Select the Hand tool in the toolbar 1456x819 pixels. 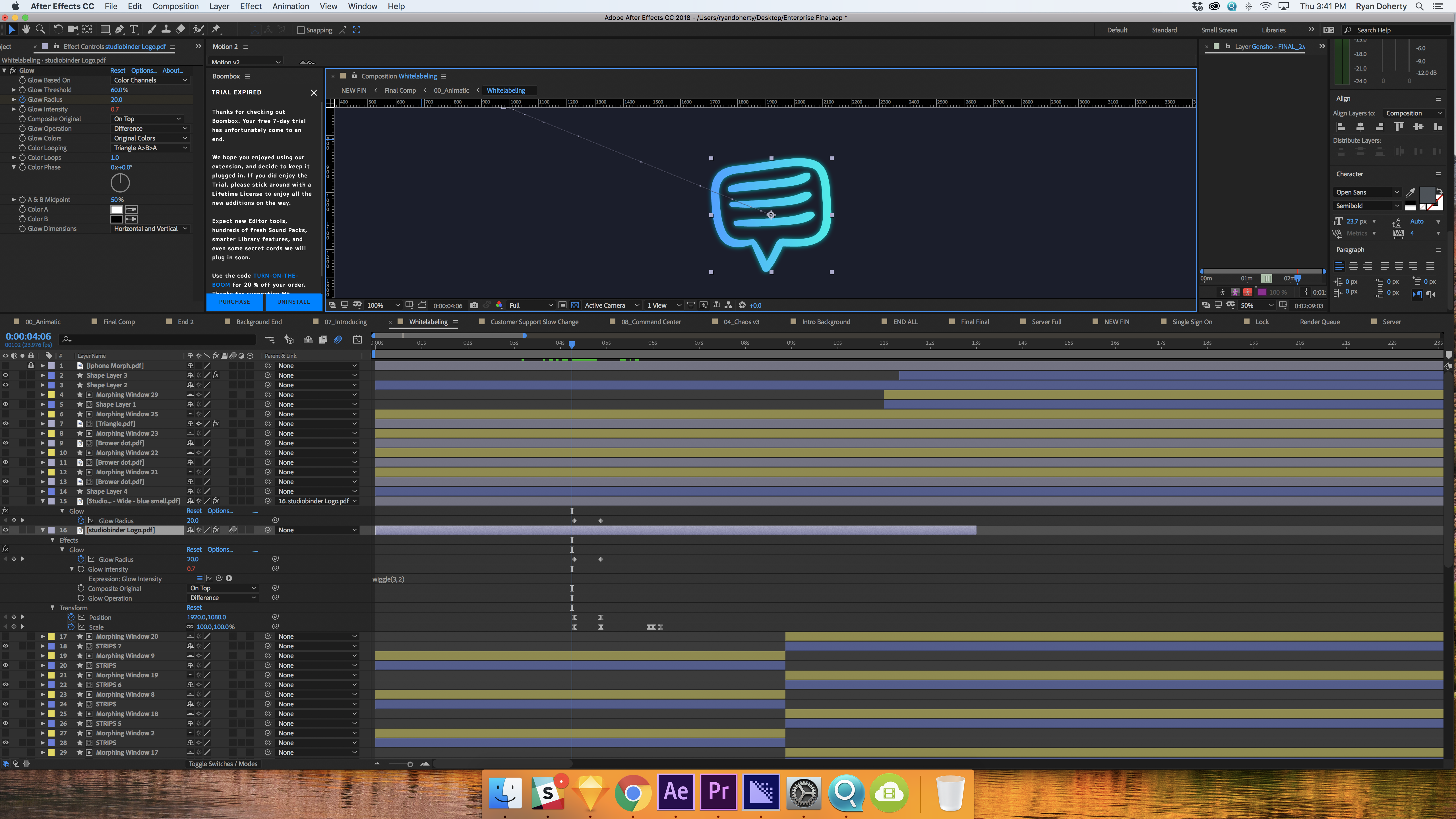tap(25, 29)
